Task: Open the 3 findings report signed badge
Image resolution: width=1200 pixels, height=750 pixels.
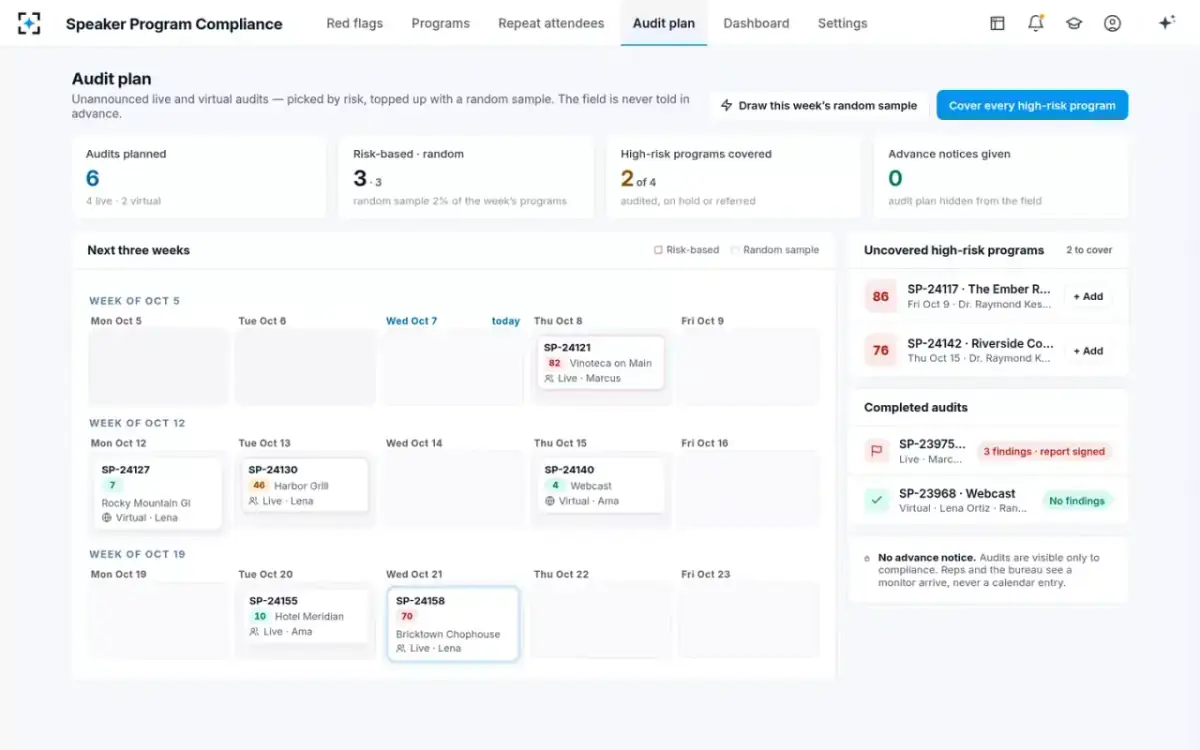Action: click(x=1044, y=451)
